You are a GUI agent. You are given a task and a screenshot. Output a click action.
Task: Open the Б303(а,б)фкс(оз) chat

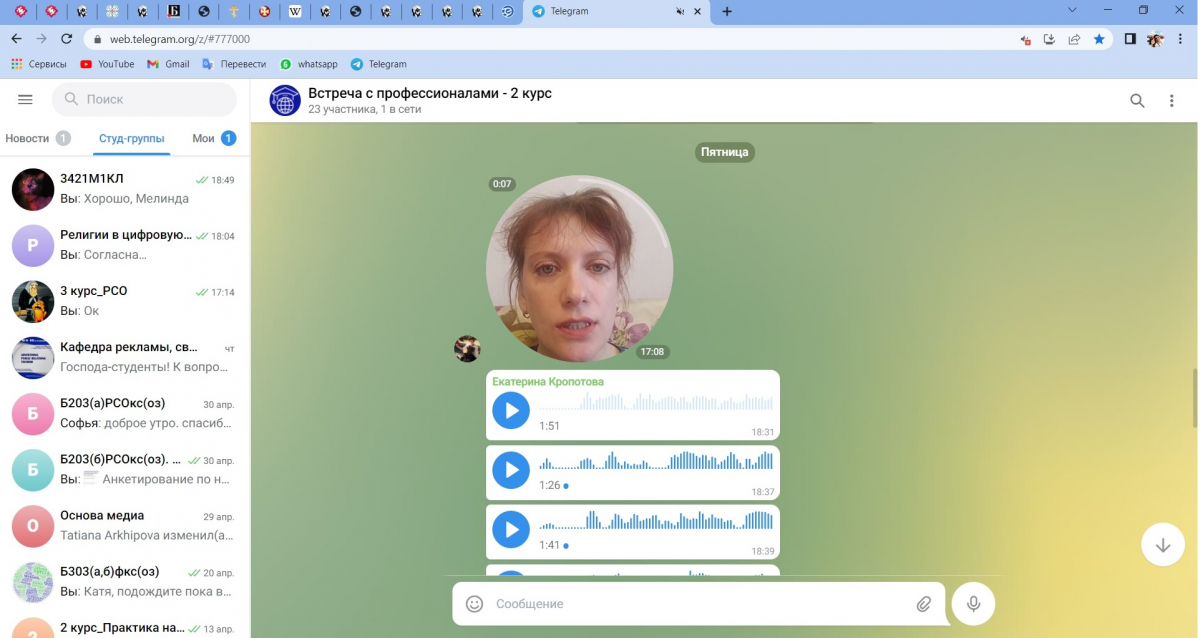[123, 581]
